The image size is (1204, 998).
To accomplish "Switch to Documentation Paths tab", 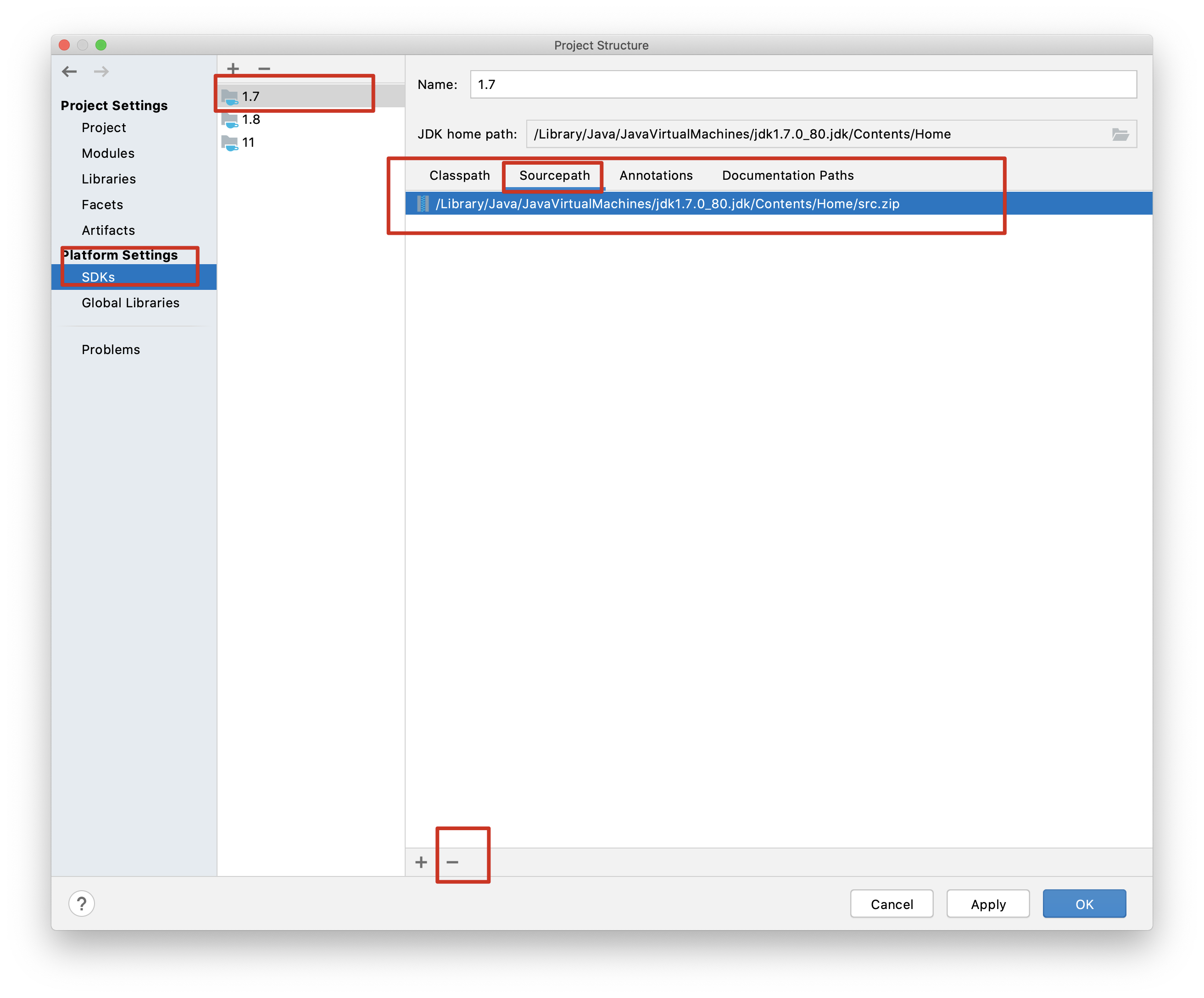I will click(x=787, y=175).
